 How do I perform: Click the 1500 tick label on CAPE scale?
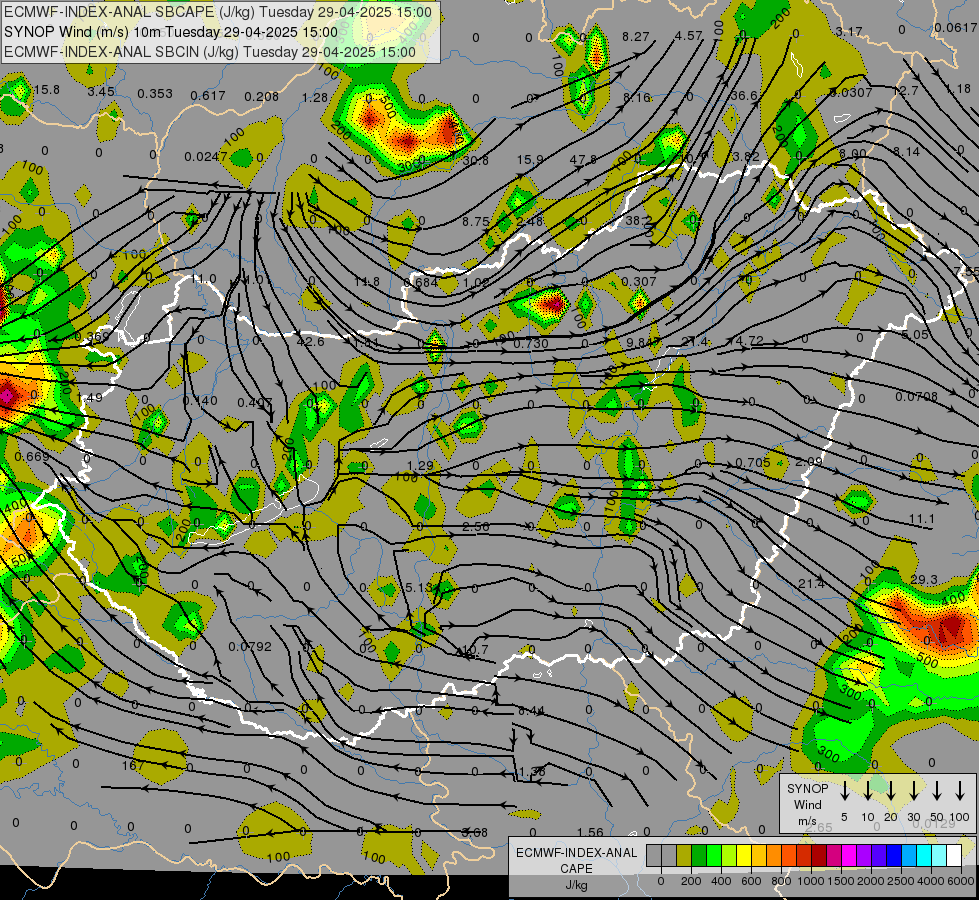[x=840, y=881]
